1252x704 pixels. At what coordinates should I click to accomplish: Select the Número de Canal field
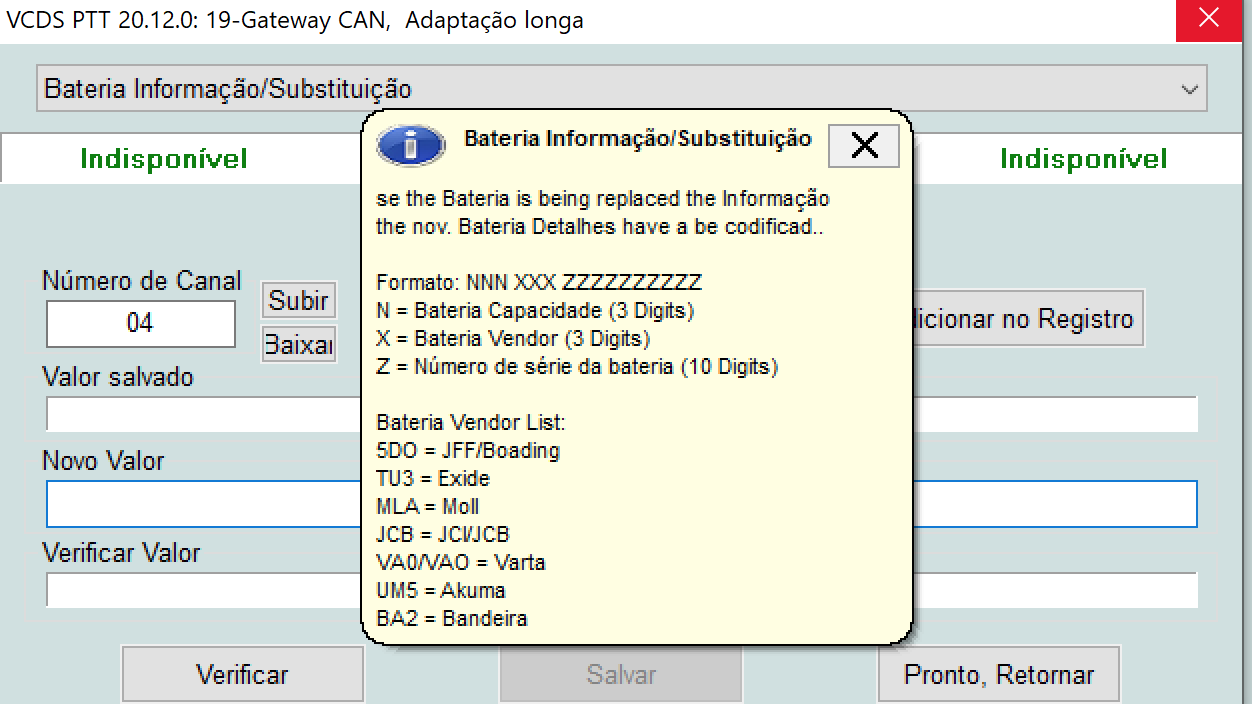point(140,324)
